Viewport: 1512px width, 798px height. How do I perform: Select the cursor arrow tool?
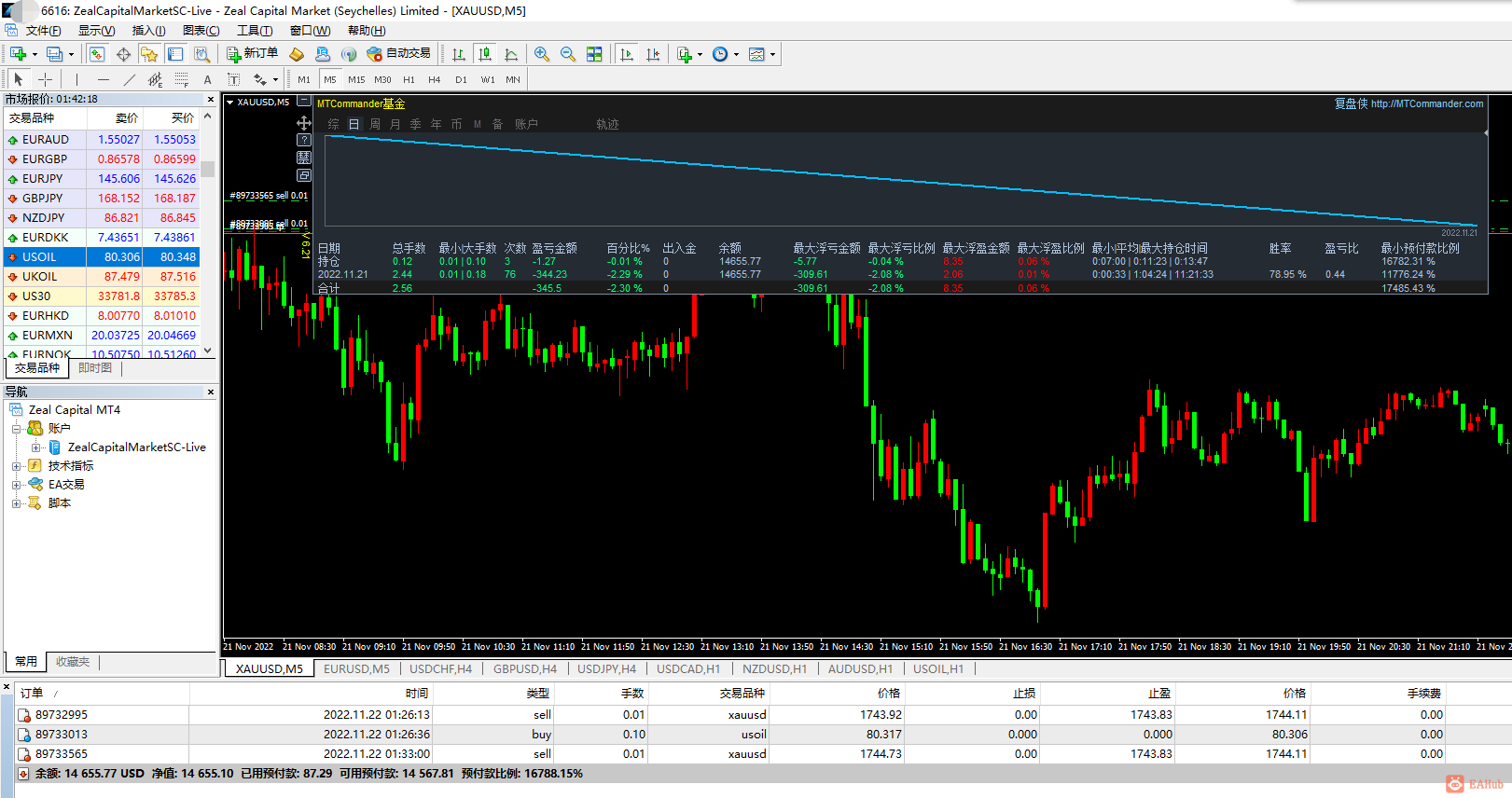point(19,79)
